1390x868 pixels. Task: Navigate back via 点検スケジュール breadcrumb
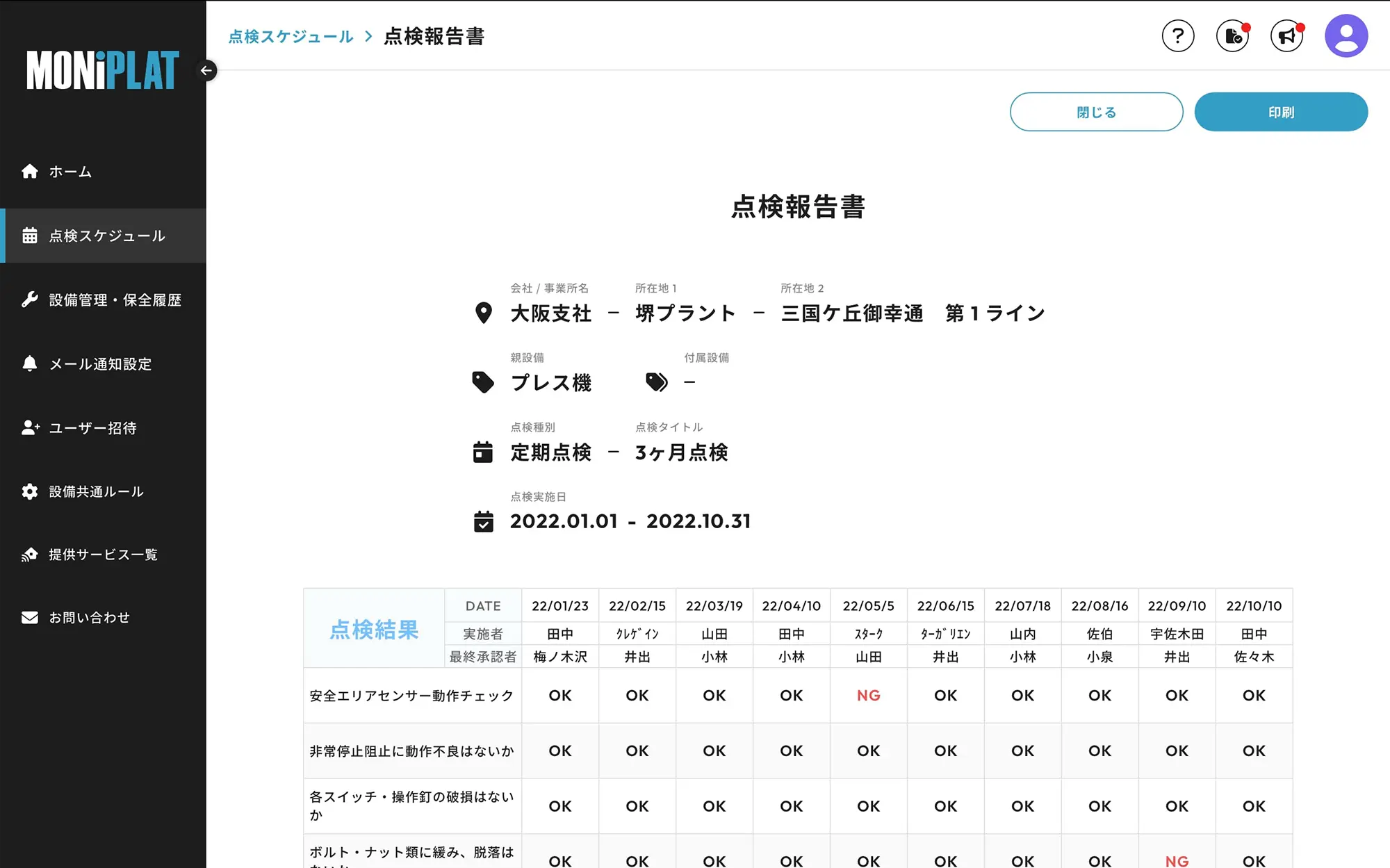tap(290, 37)
